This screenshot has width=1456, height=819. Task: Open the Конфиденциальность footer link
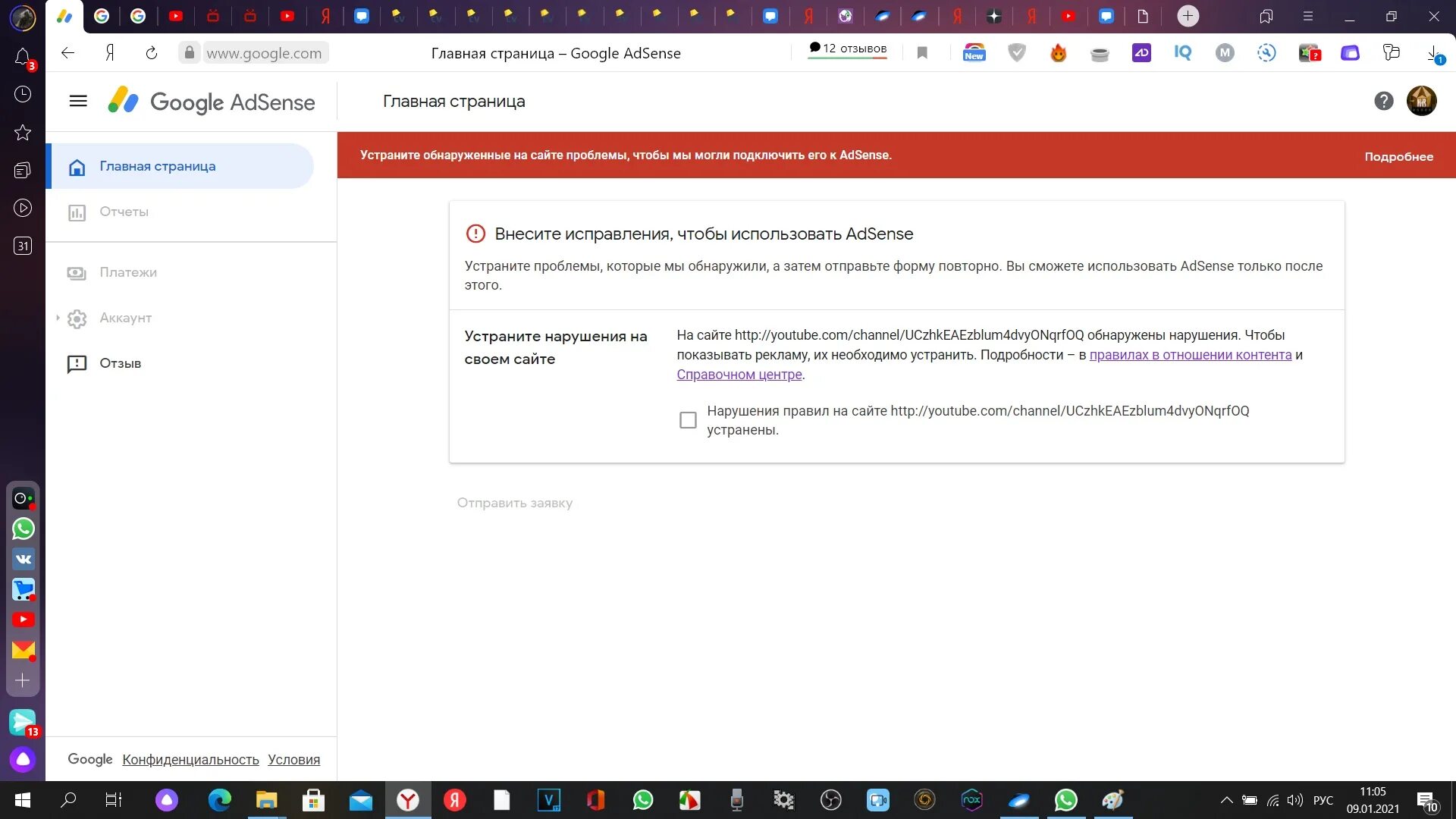[190, 759]
